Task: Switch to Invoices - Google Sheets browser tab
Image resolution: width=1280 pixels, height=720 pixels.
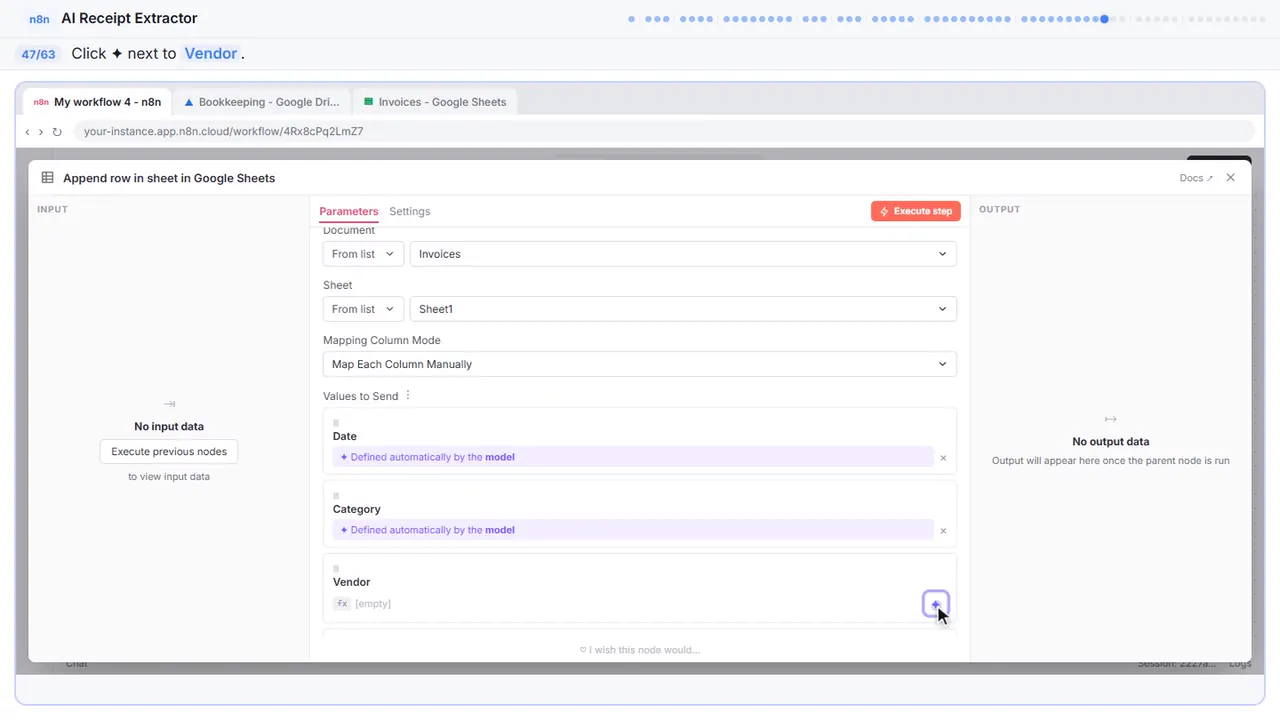Action: (x=435, y=102)
